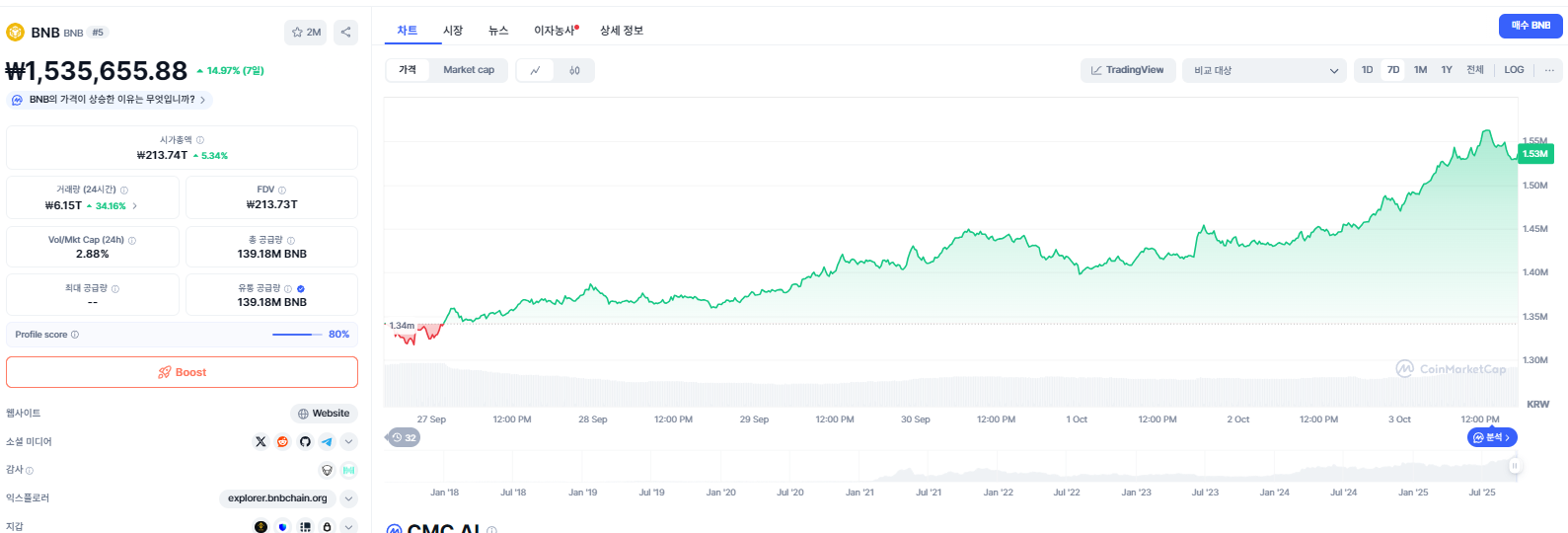The width and height of the screenshot is (1568, 533).
Task: Open BNB's Telegram channel icon
Action: (x=327, y=442)
